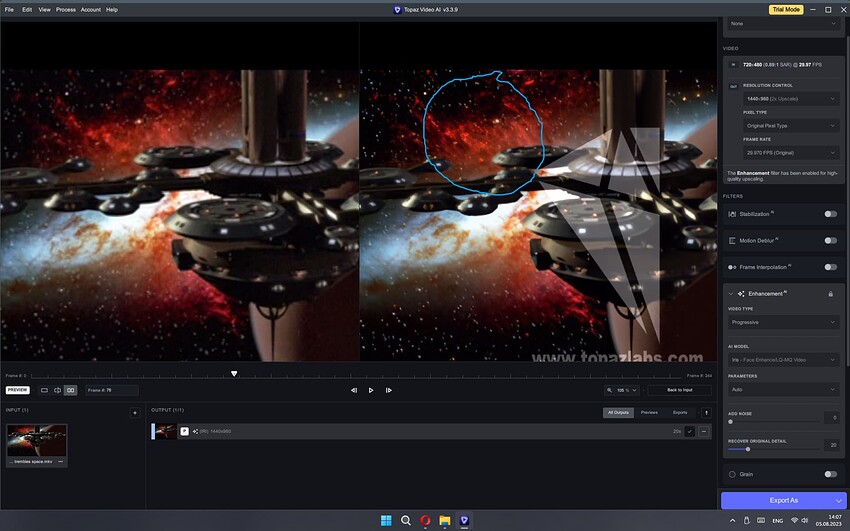
Task: Select the side-by-side view layout icon
Action: tap(70, 390)
